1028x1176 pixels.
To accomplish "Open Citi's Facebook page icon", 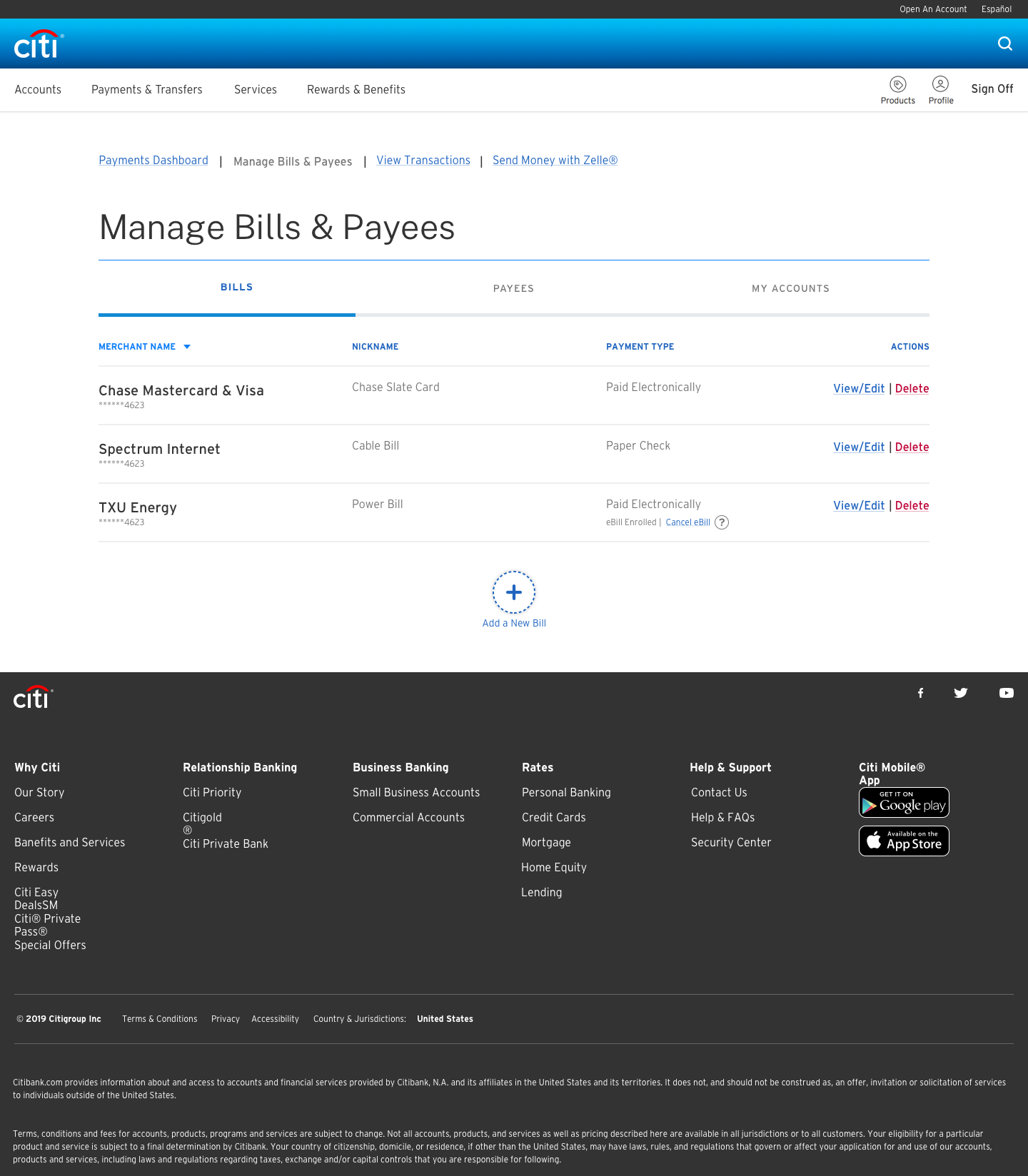I will tap(921, 693).
